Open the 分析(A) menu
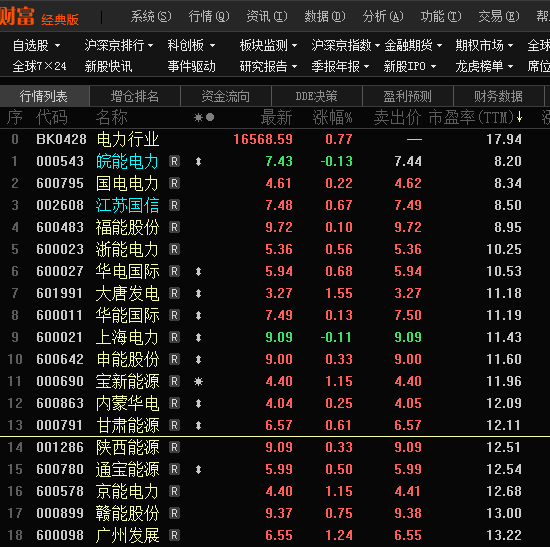This screenshot has height=547, width=550. (x=383, y=16)
